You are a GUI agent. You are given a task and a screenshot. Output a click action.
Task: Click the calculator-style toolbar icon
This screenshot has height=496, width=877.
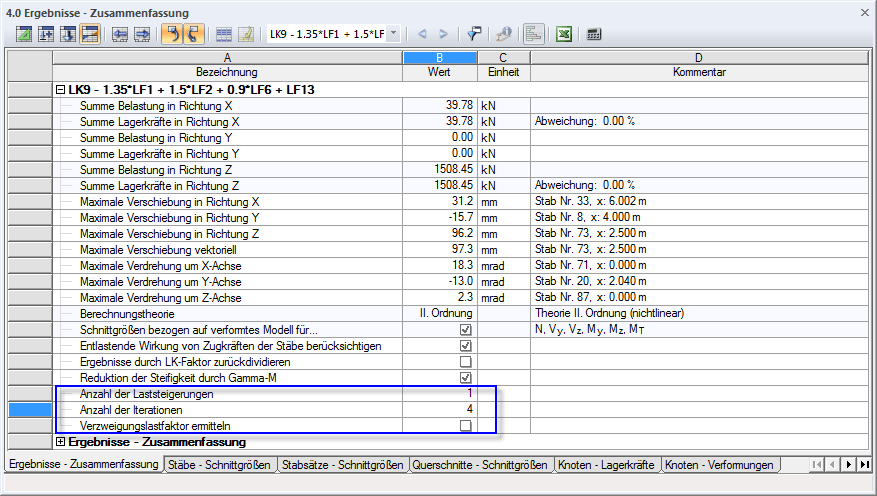point(594,34)
